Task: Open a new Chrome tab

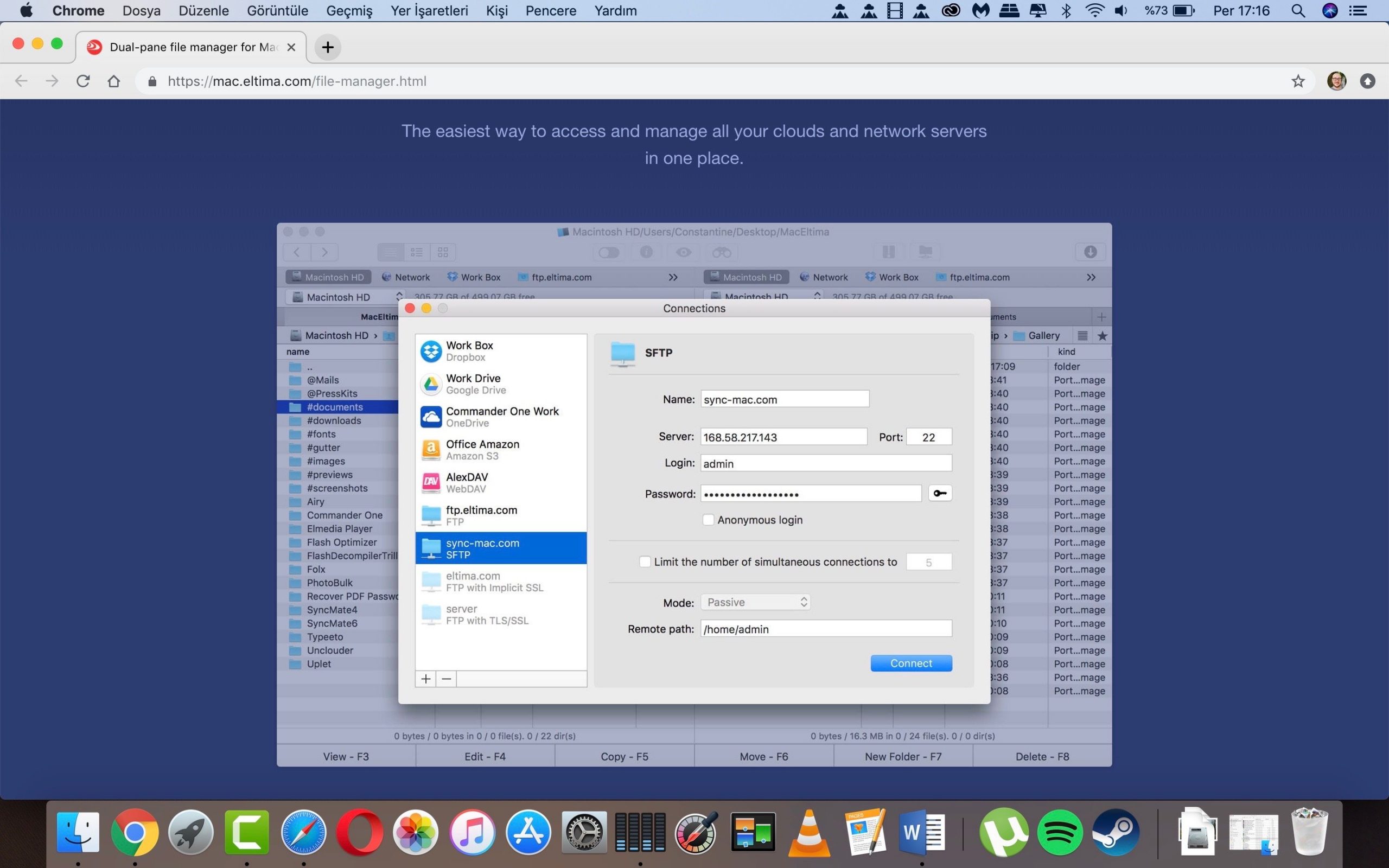Action: coord(328,47)
